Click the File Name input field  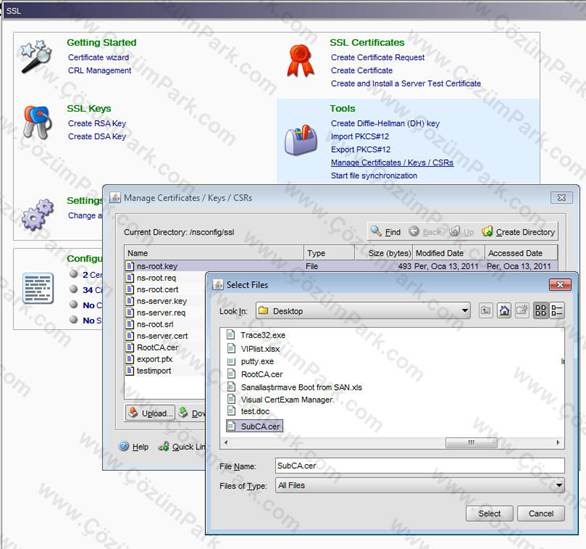coord(419,466)
